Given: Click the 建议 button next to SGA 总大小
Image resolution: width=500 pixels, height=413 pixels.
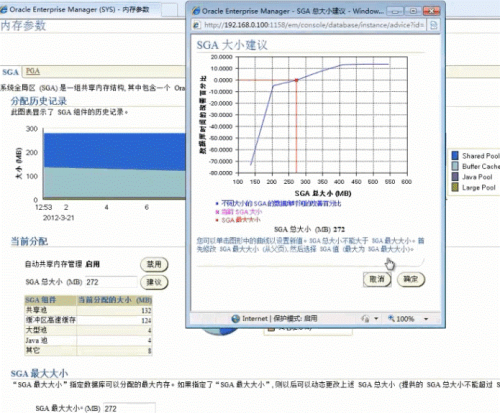Looking at the screenshot, I should point(154,282).
